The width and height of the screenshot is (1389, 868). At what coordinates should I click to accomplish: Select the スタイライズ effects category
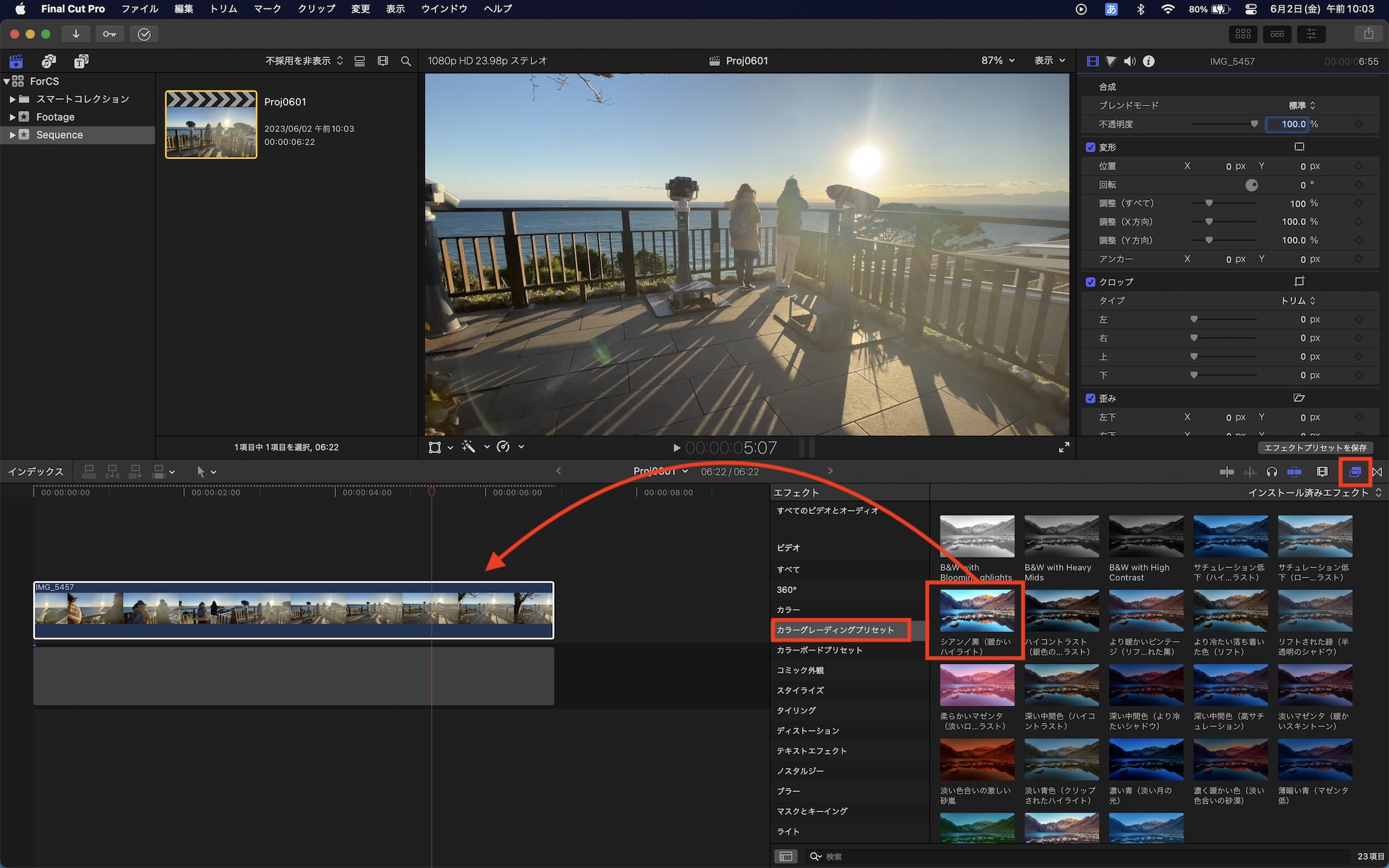tap(800, 690)
